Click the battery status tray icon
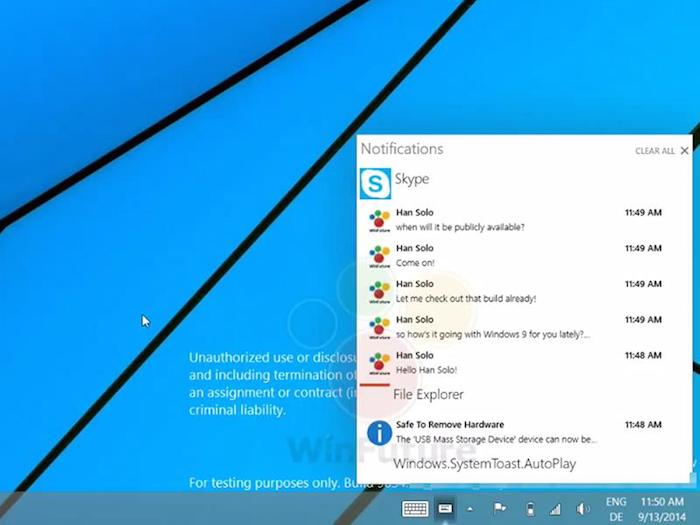 tap(530, 508)
